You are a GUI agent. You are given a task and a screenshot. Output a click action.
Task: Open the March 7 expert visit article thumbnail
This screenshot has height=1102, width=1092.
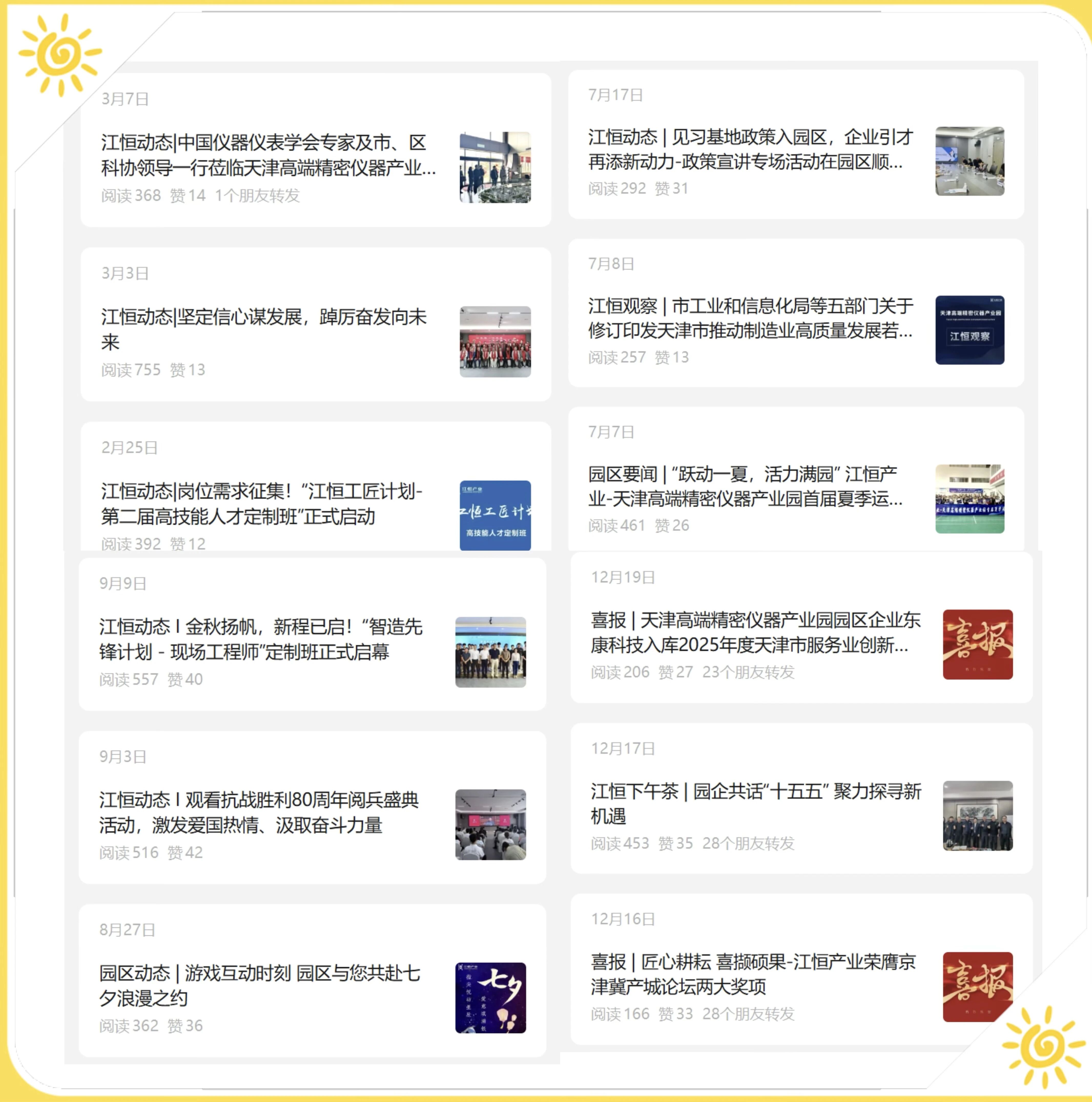tap(495, 167)
